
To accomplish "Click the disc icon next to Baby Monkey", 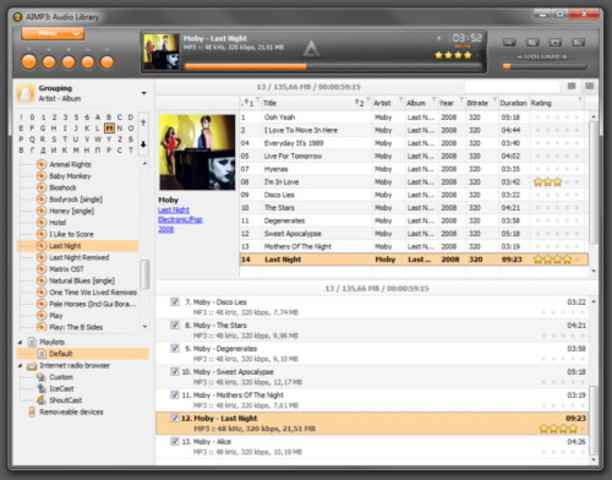I will [41, 176].
